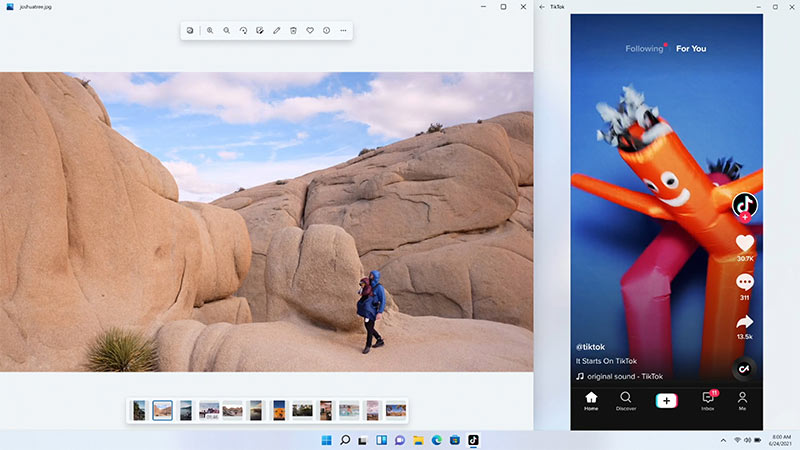Click the see-all-photos icon in the Photos toolbar
This screenshot has height=450, width=800.
pos(190,31)
